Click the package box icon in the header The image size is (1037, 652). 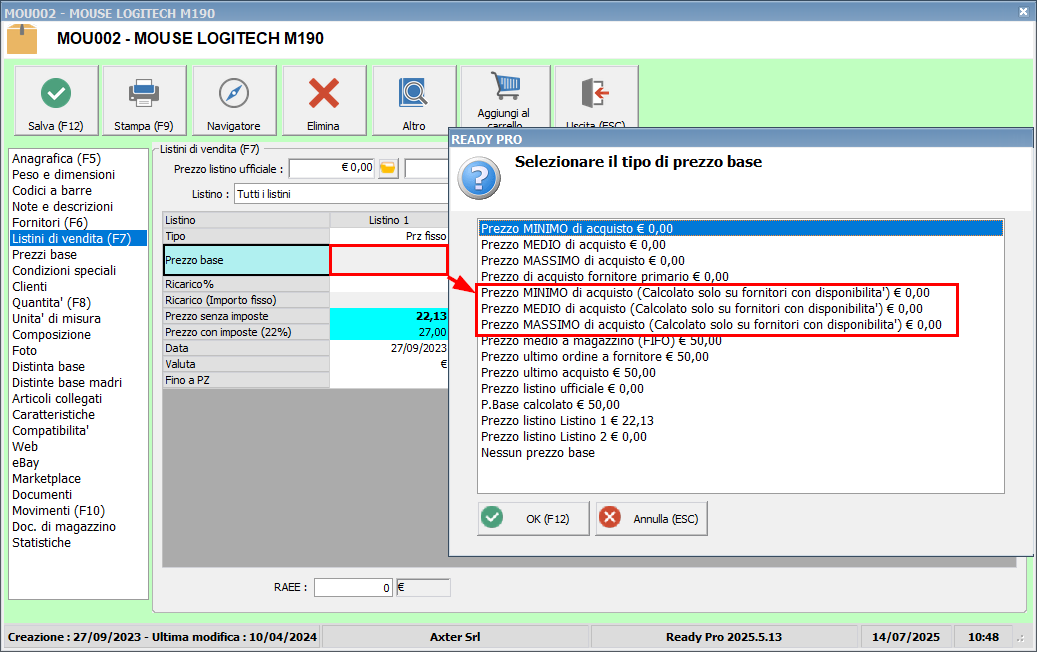(22, 39)
